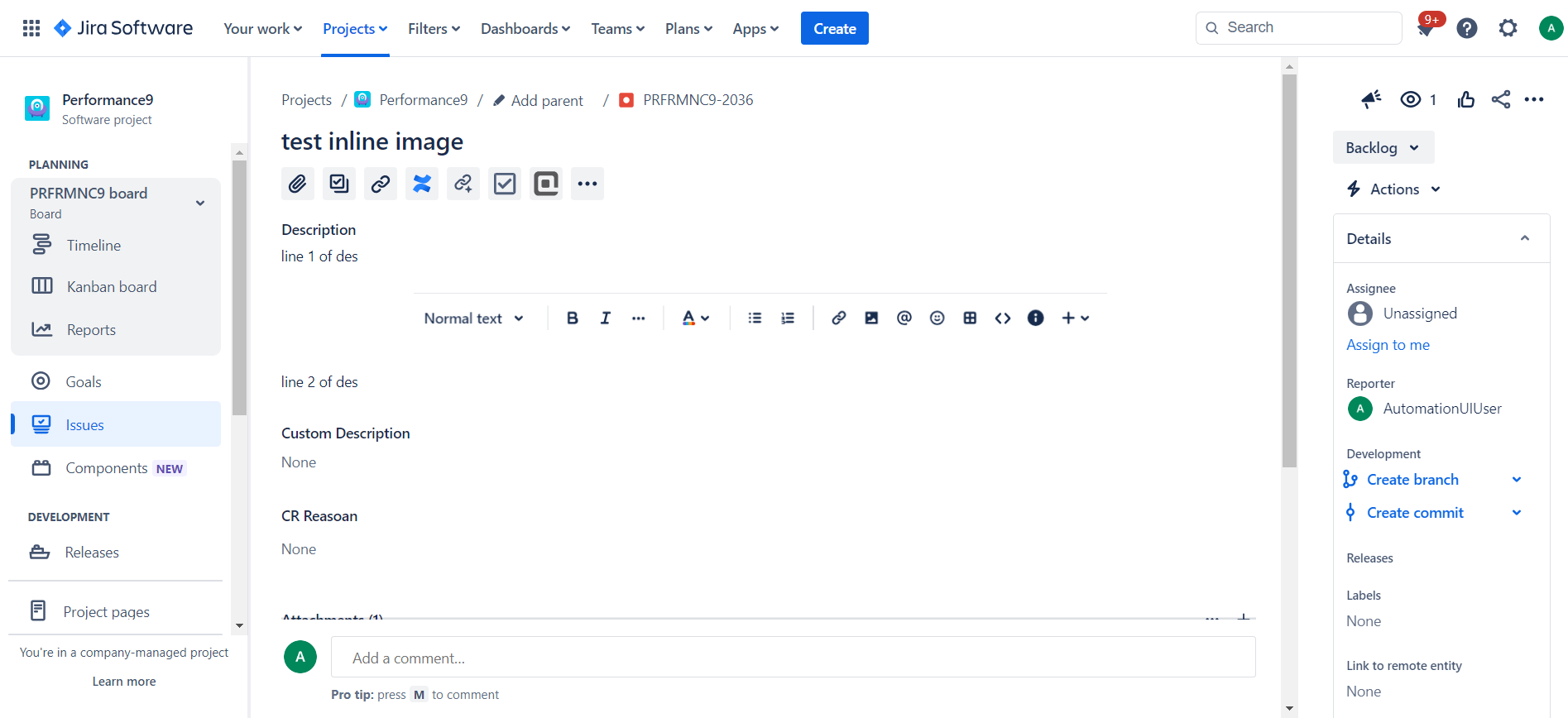The image size is (1568, 718).
Task: Click the Create branch link
Action: pyautogui.click(x=1412, y=480)
